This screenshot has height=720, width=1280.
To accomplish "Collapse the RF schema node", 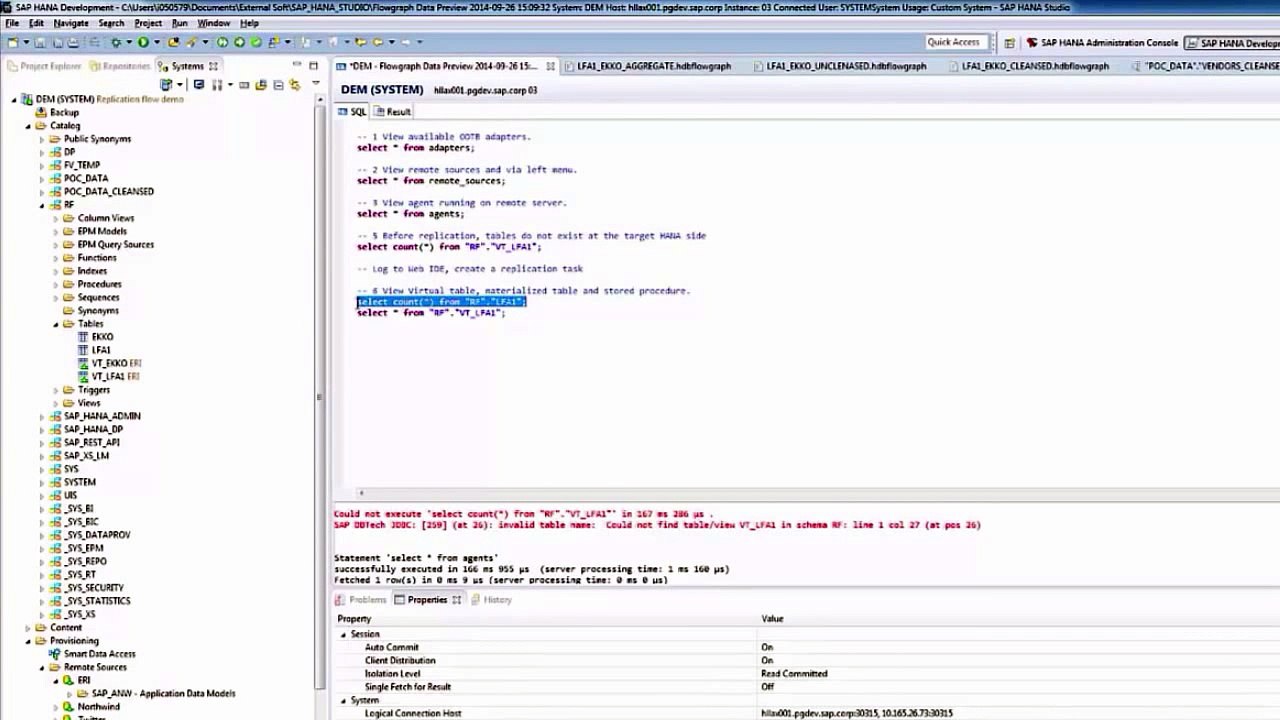I will coord(42,205).
